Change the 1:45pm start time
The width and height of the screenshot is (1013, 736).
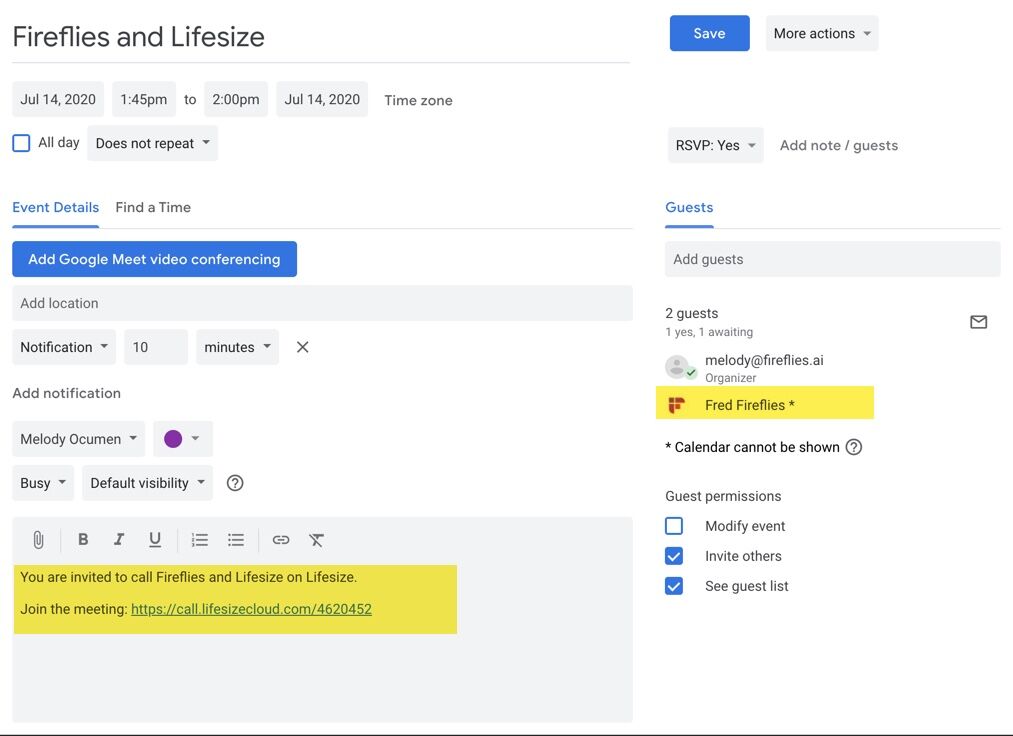pyautogui.click(x=143, y=99)
